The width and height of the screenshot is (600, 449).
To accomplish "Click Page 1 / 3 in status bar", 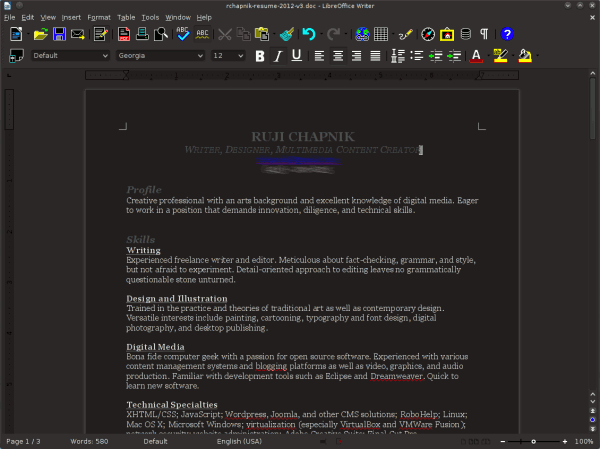I will pos(23,442).
